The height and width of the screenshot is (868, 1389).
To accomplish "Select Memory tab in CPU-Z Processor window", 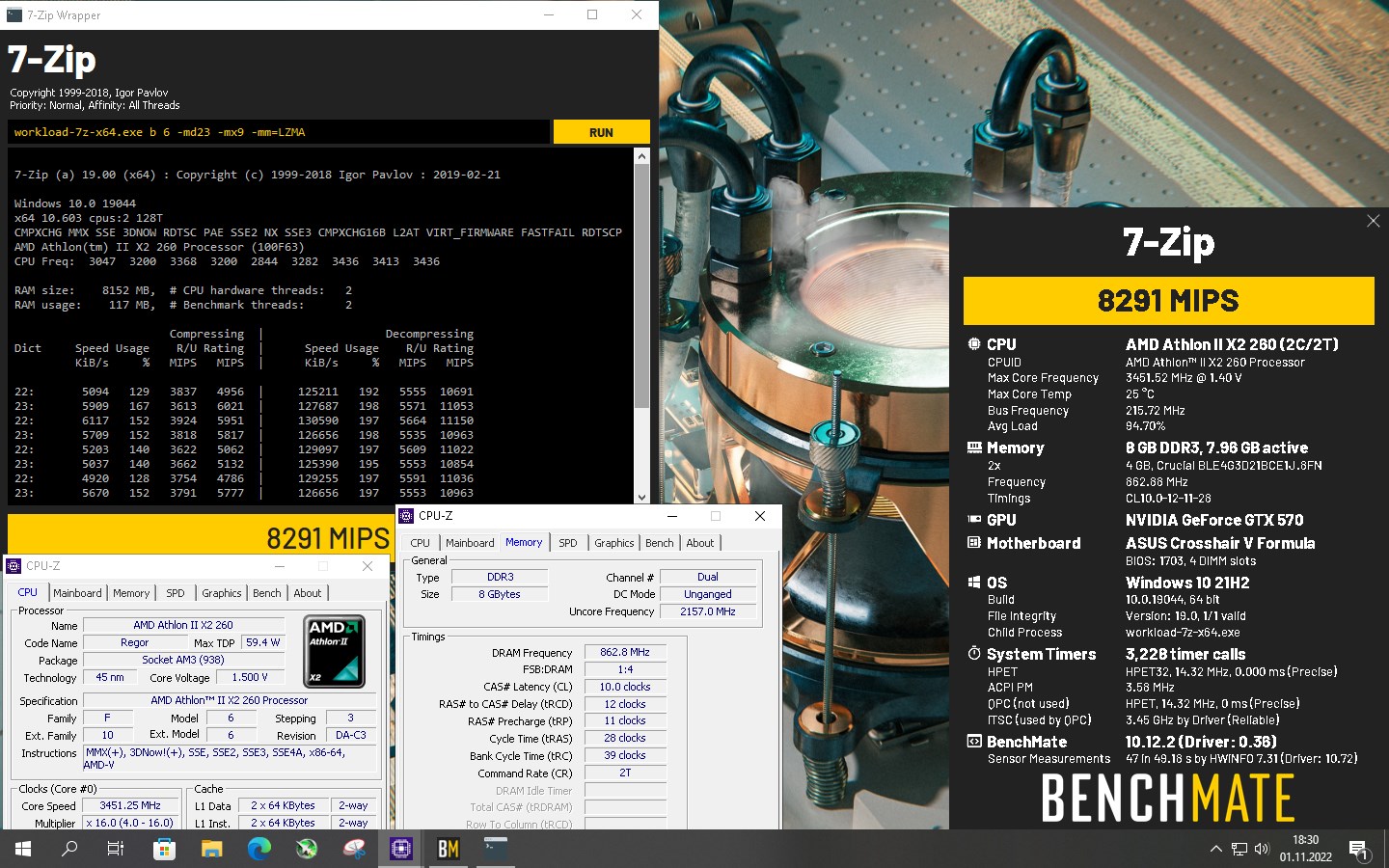I will [x=131, y=593].
